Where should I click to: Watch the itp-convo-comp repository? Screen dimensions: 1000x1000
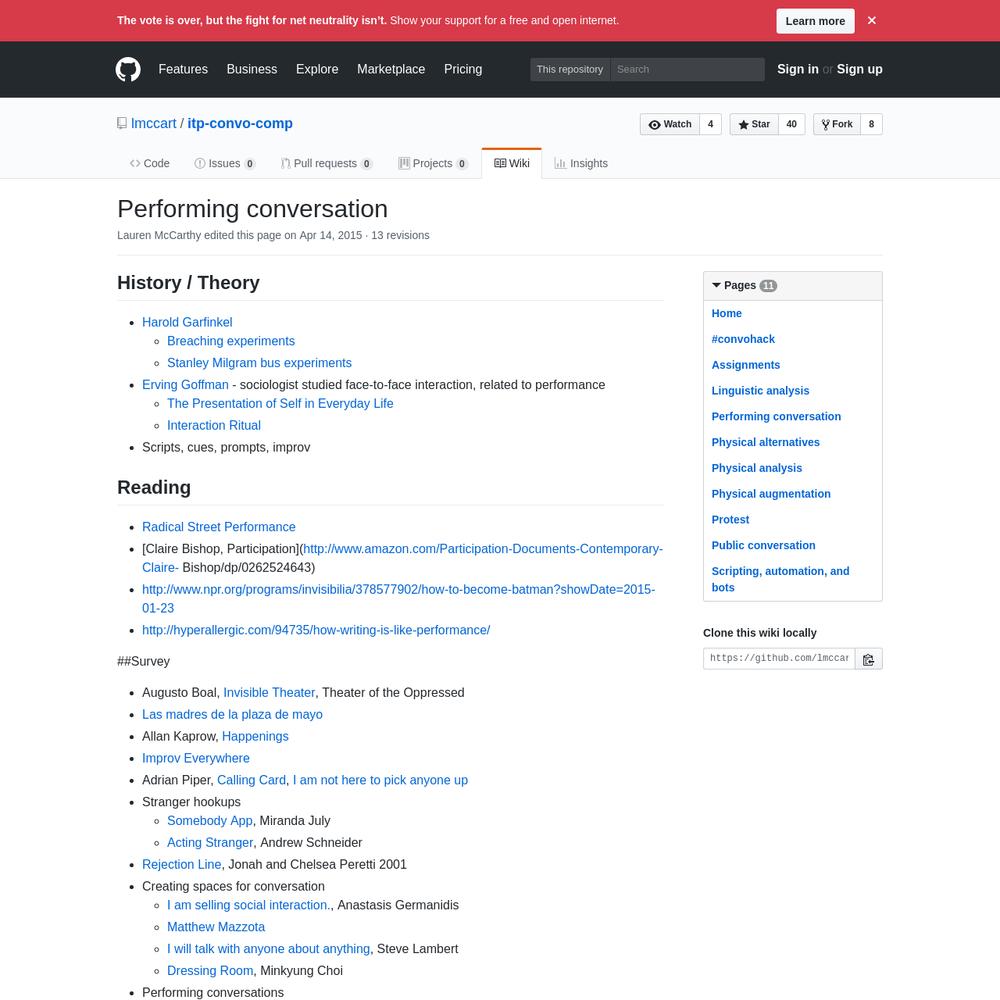(670, 124)
